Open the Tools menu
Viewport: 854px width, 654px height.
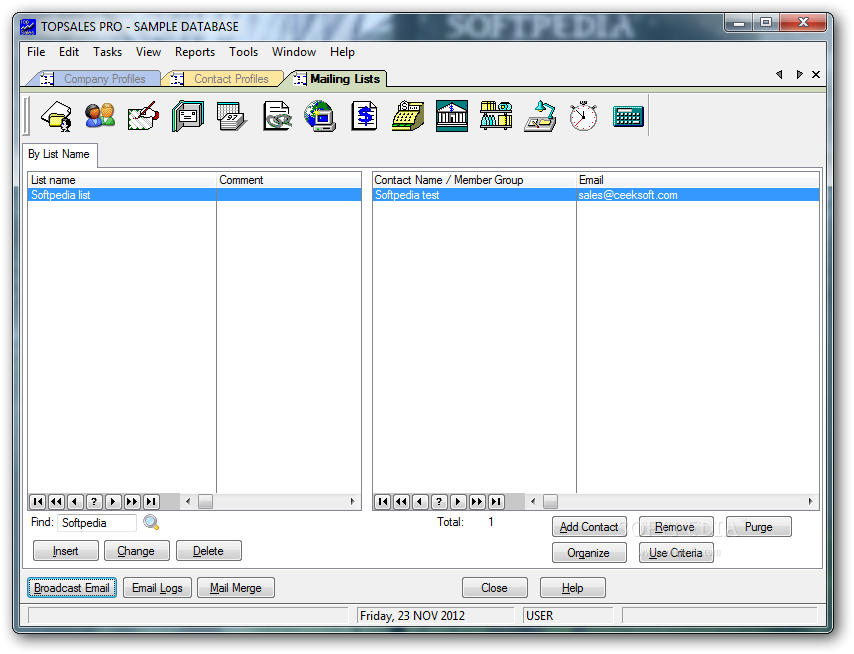click(x=243, y=52)
